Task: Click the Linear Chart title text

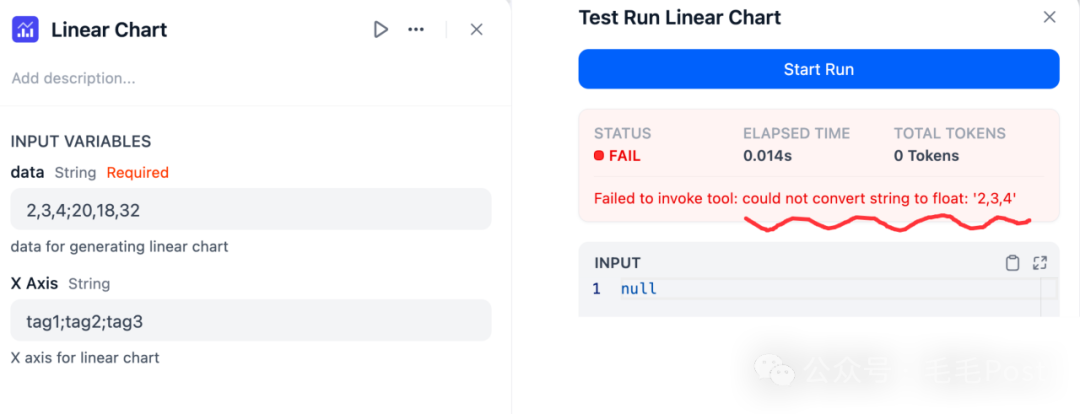Action: (x=110, y=30)
